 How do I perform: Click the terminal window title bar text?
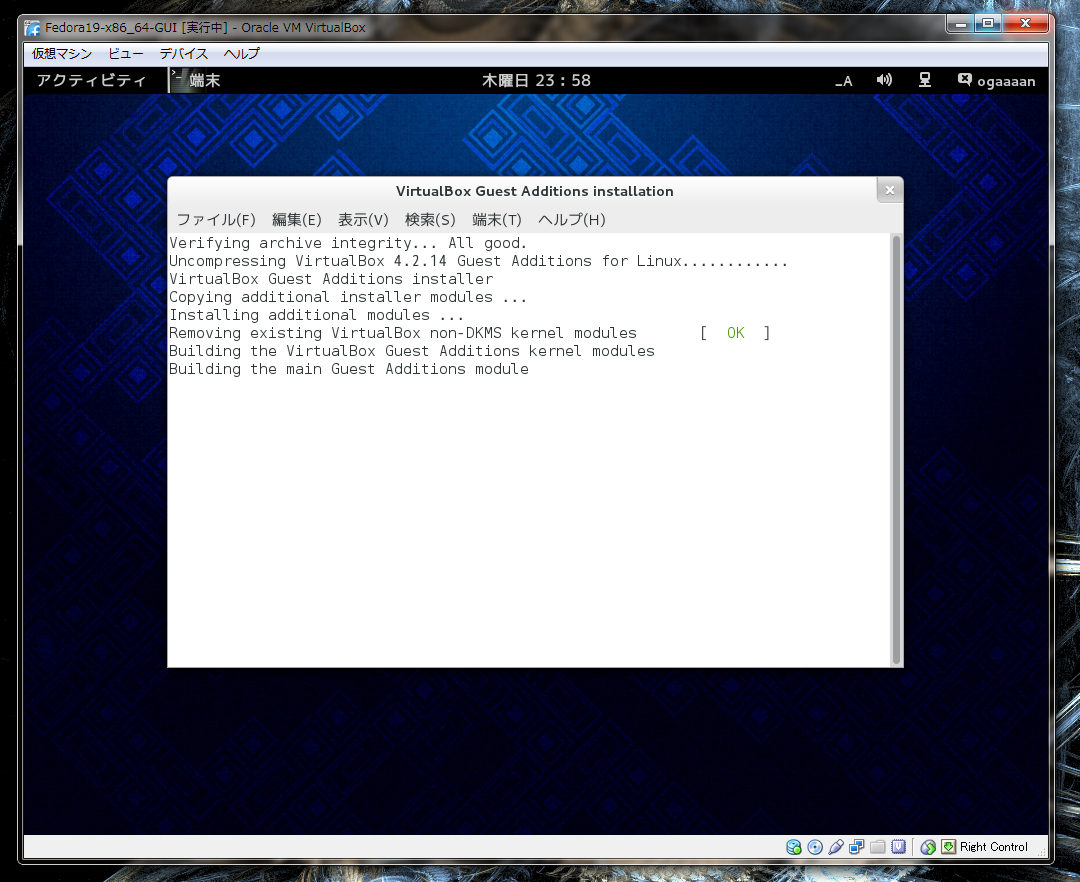pos(534,191)
